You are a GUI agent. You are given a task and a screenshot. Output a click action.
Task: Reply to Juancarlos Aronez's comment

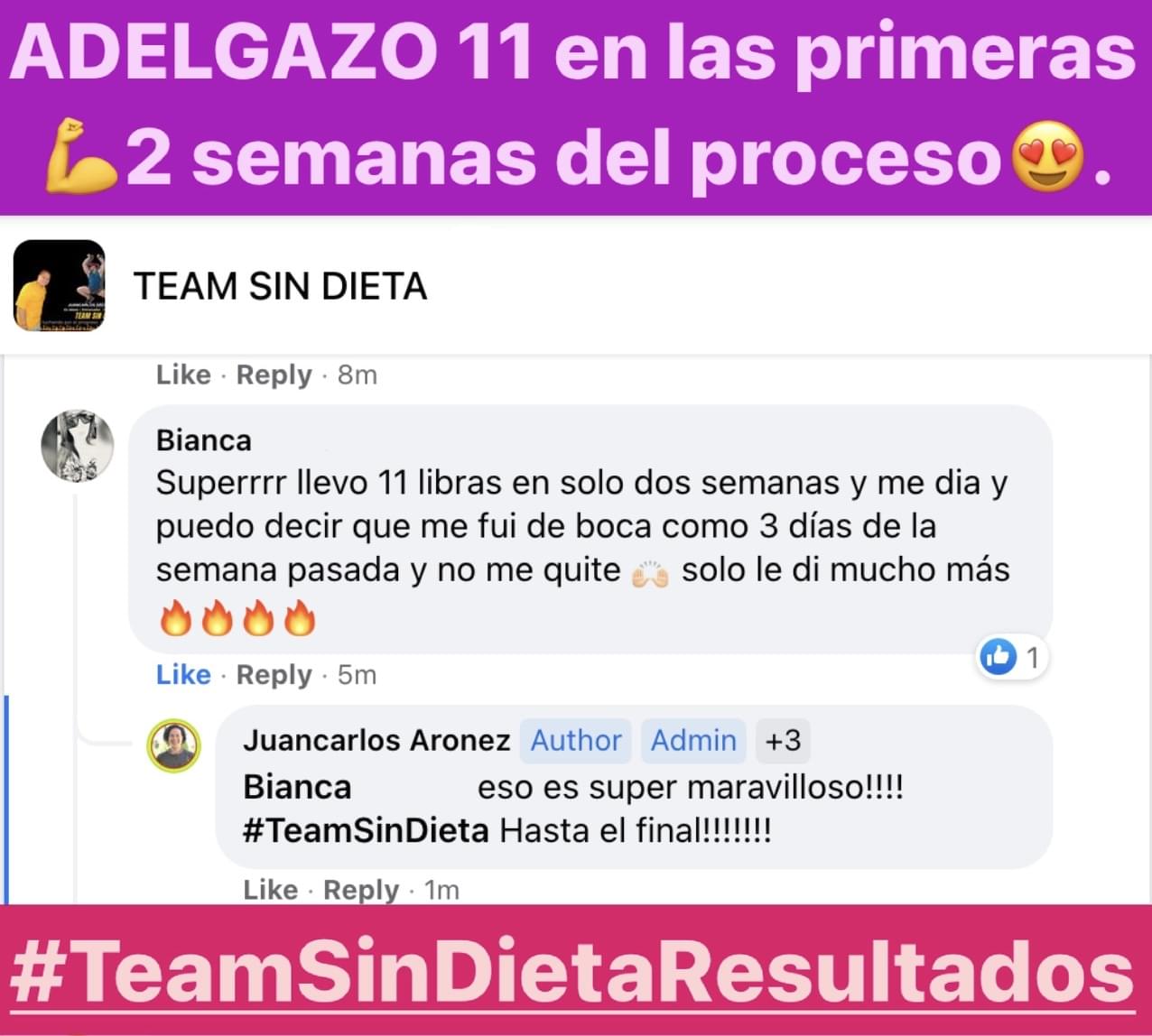(361, 890)
